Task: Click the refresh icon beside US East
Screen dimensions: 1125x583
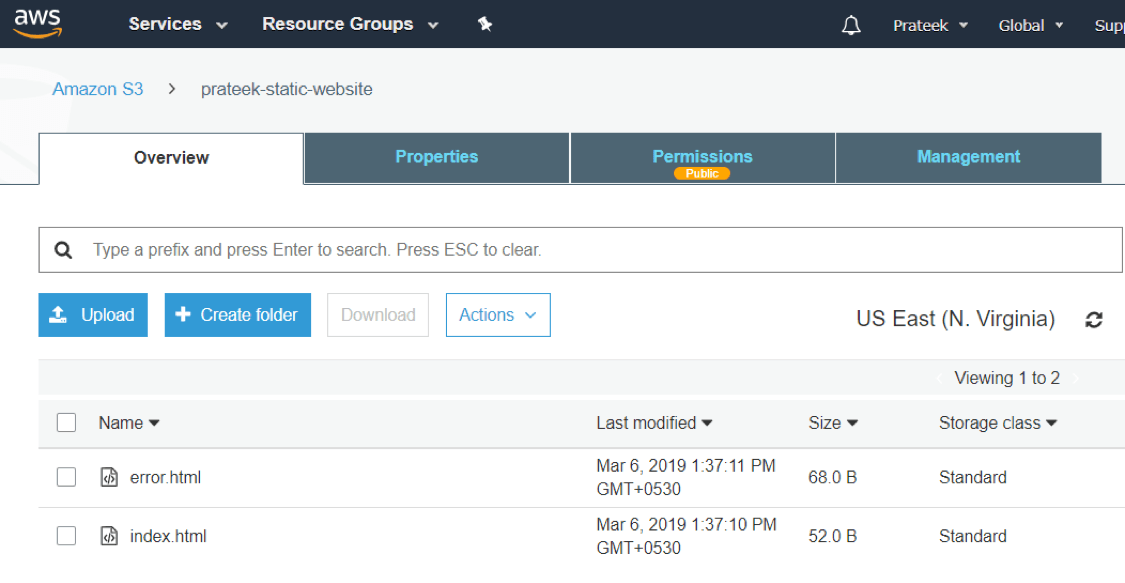Action: pyautogui.click(x=1094, y=320)
